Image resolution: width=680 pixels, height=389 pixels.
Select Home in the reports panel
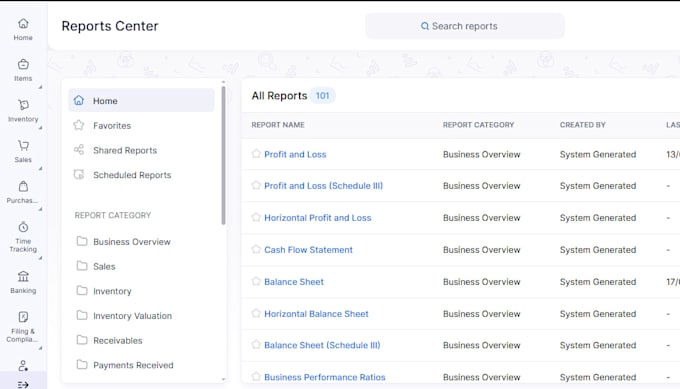(x=141, y=100)
